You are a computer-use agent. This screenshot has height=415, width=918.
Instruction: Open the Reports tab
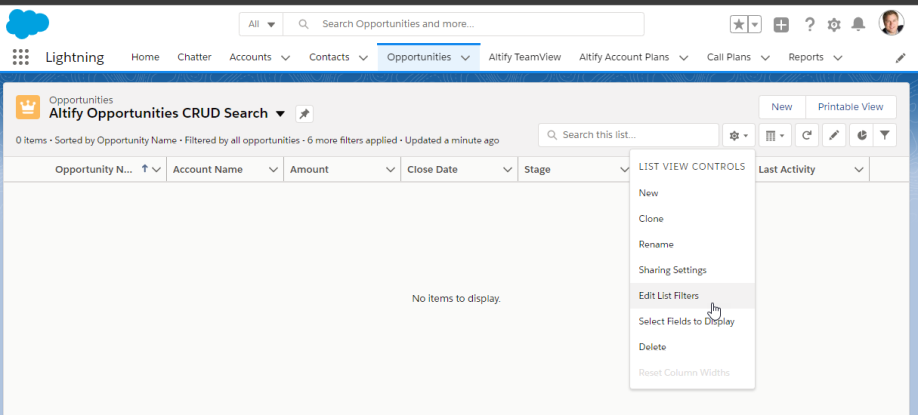(806, 57)
